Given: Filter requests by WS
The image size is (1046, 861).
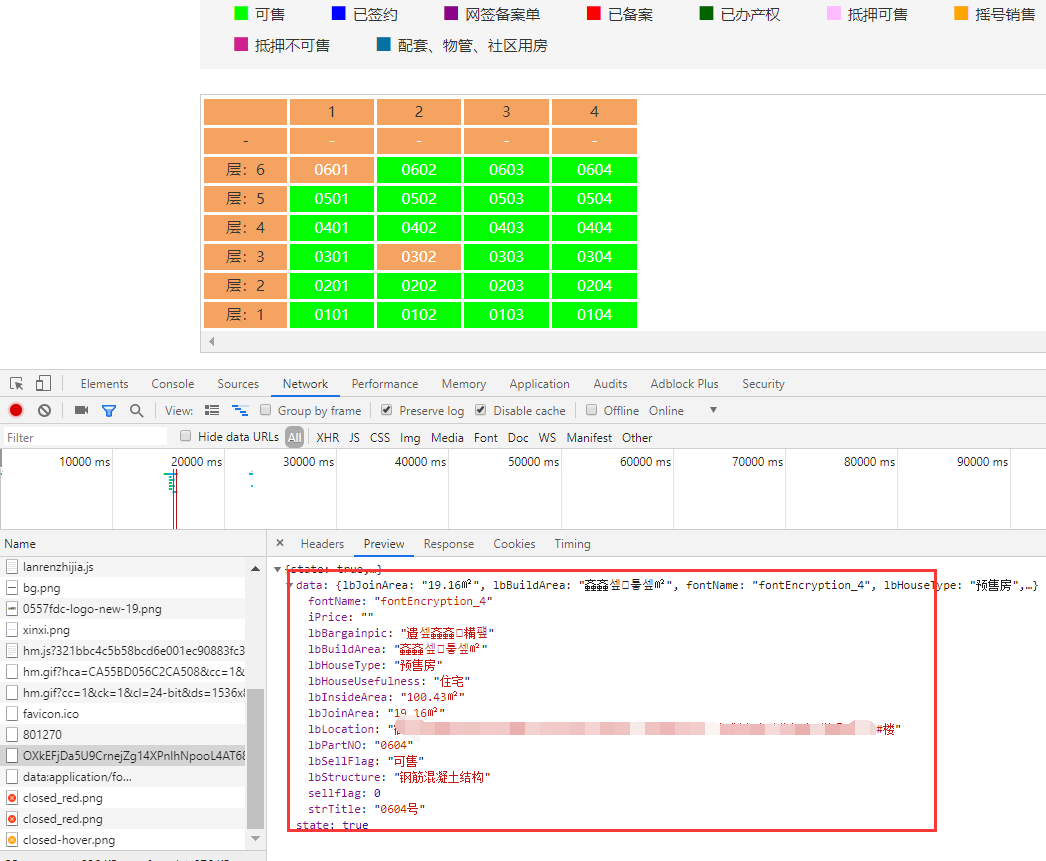Looking at the screenshot, I should tap(547, 438).
